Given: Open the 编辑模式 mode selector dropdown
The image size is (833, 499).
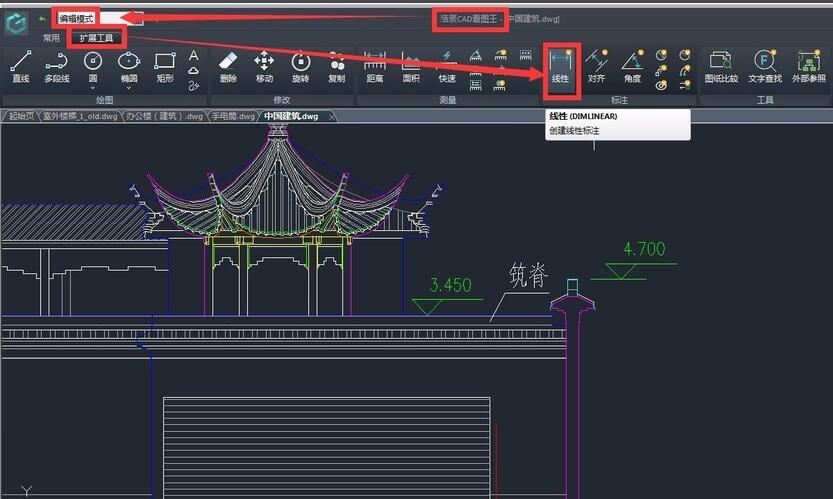Looking at the screenshot, I should [x=135, y=18].
